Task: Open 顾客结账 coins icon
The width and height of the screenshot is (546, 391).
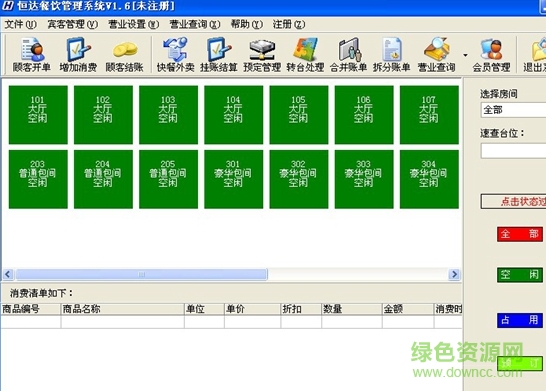Action: coord(125,55)
